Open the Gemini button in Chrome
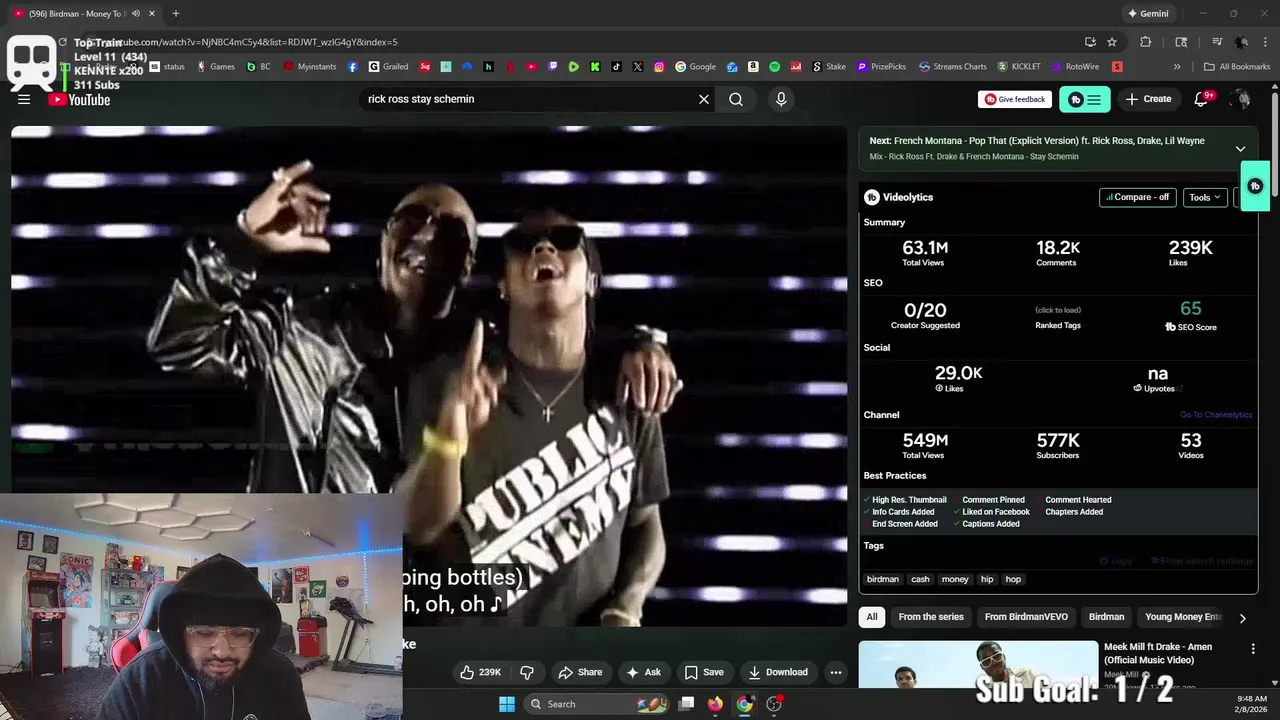1280x720 pixels. 1147,14
